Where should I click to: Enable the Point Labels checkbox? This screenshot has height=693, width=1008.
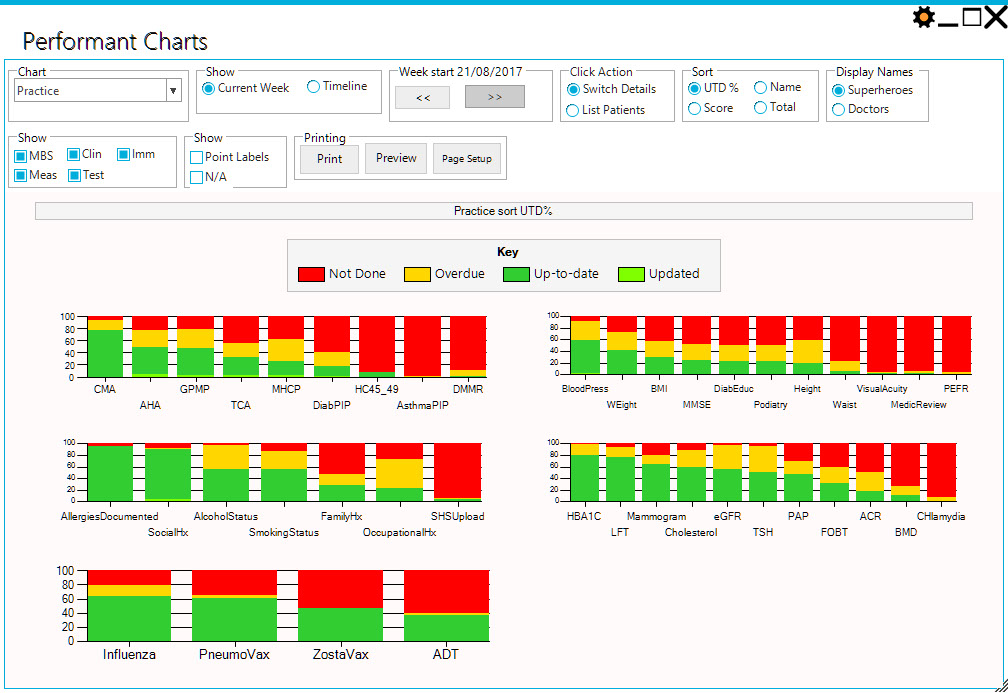tap(197, 157)
